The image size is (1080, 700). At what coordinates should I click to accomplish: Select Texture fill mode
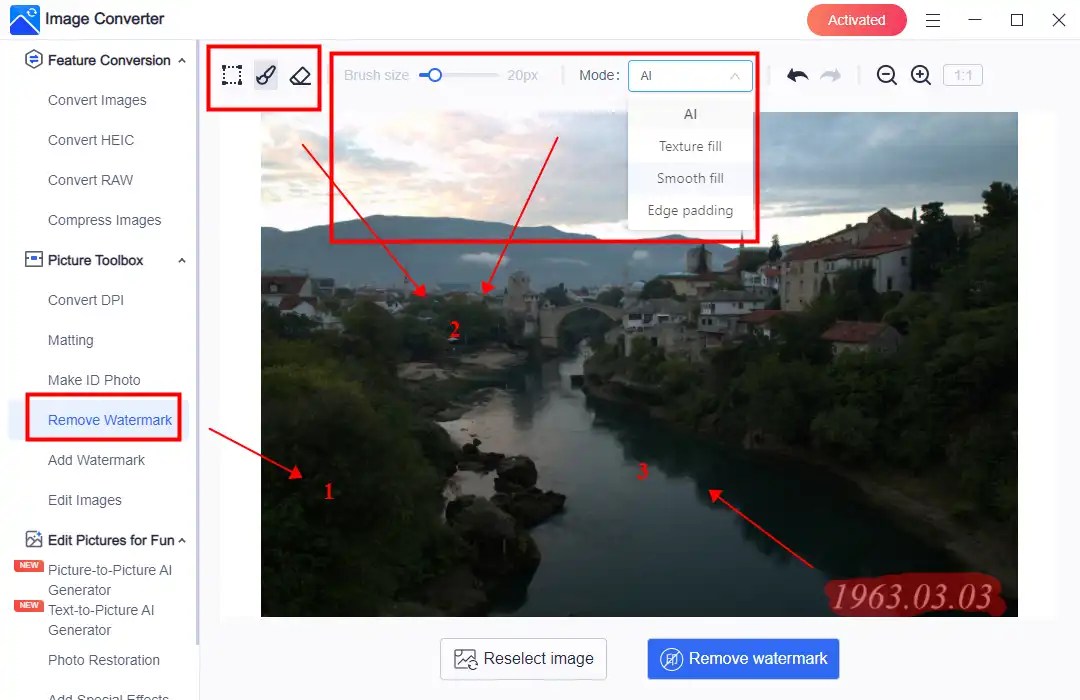tap(690, 146)
